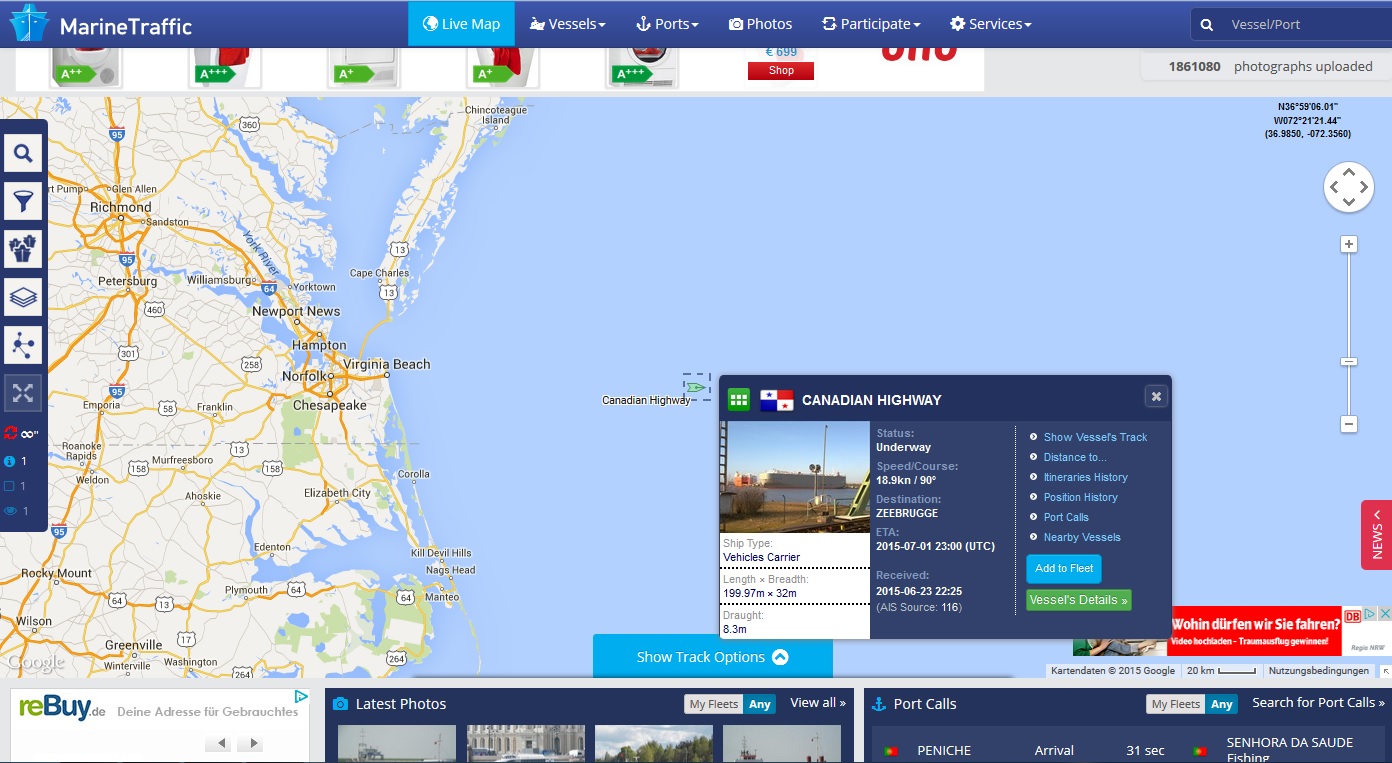Open the My Fleets sidebar tool

(23, 248)
